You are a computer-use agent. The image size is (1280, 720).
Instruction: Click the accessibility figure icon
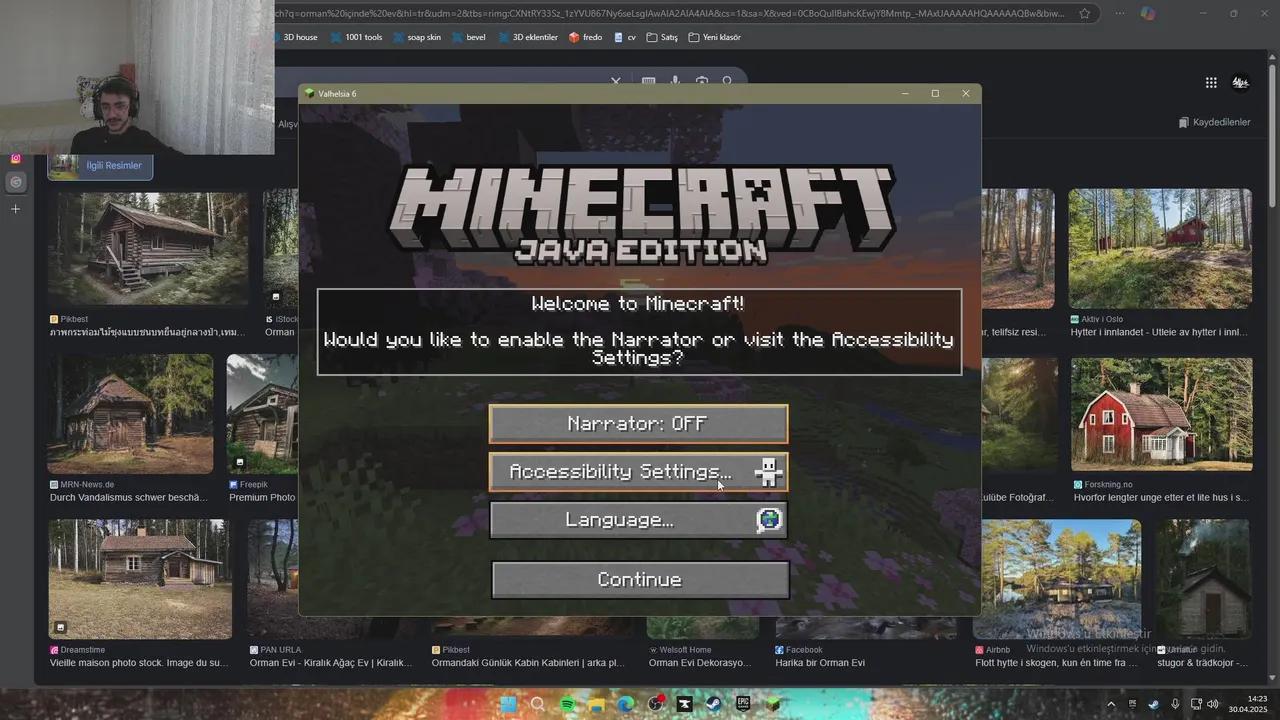pyautogui.click(x=768, y=472)
